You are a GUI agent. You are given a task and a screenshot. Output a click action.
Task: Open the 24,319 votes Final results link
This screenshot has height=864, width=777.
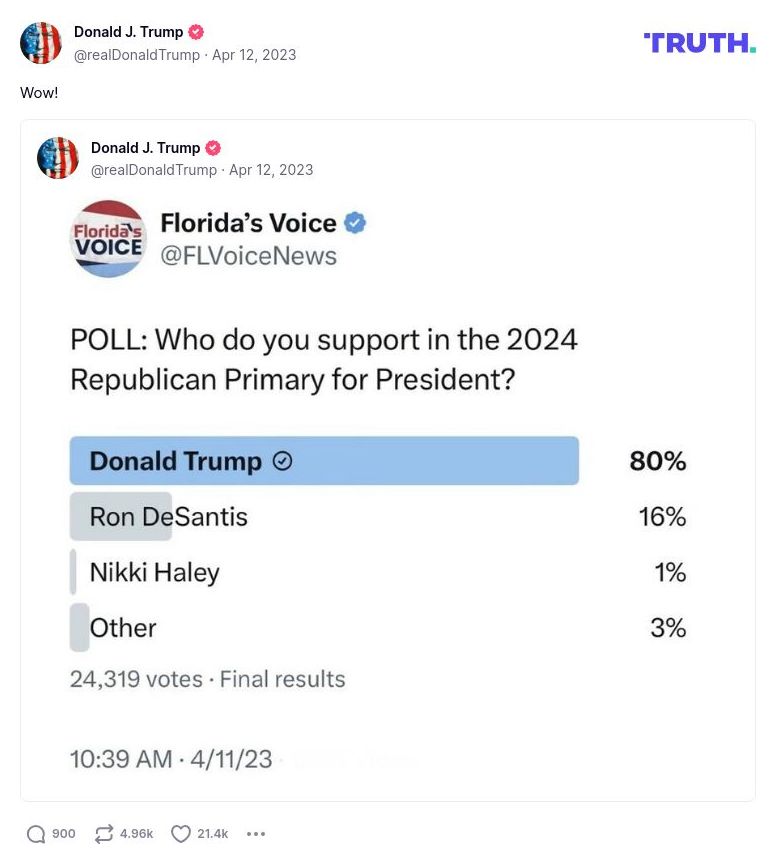[x=207, y=679]
